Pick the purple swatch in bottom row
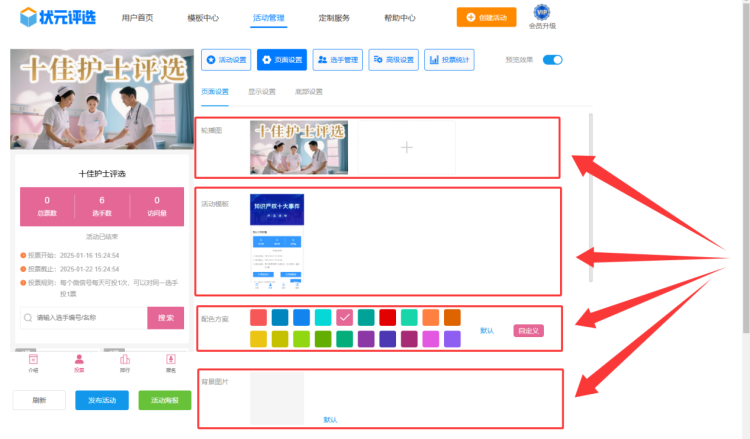The image size is (750, 439). [x=366, y=339]
